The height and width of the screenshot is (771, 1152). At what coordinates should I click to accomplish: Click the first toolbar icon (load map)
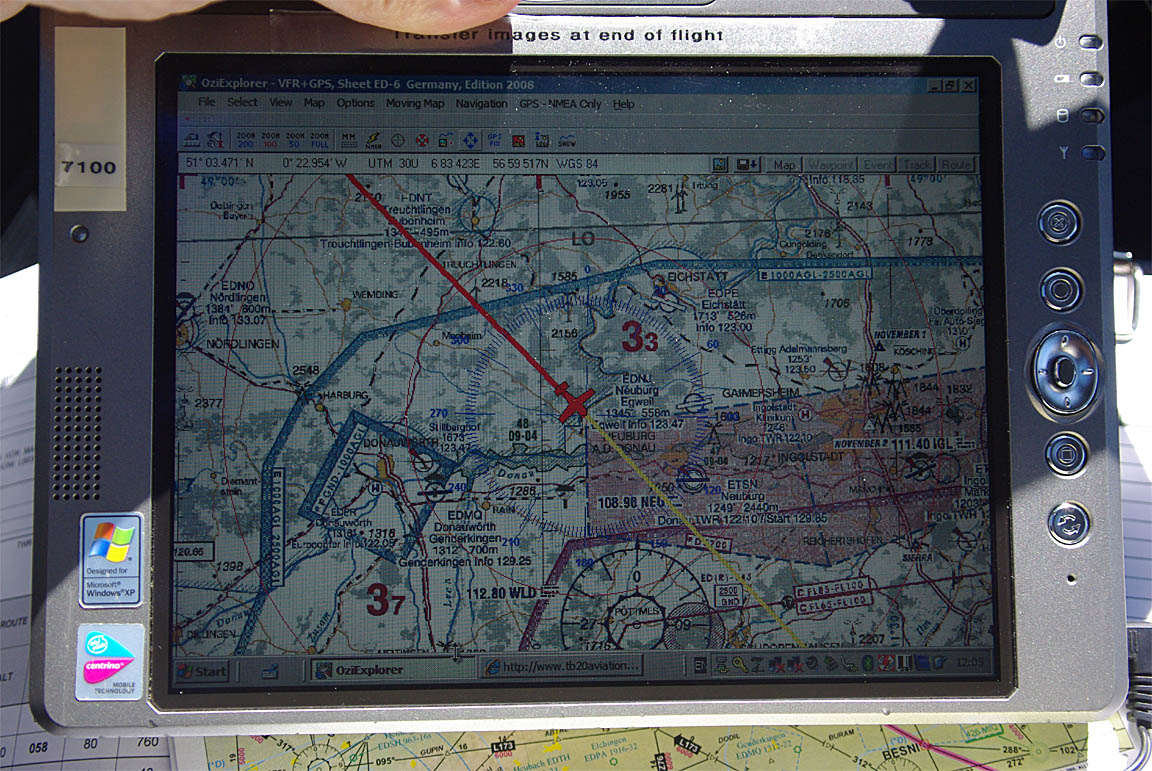click(x=192, y=139)
